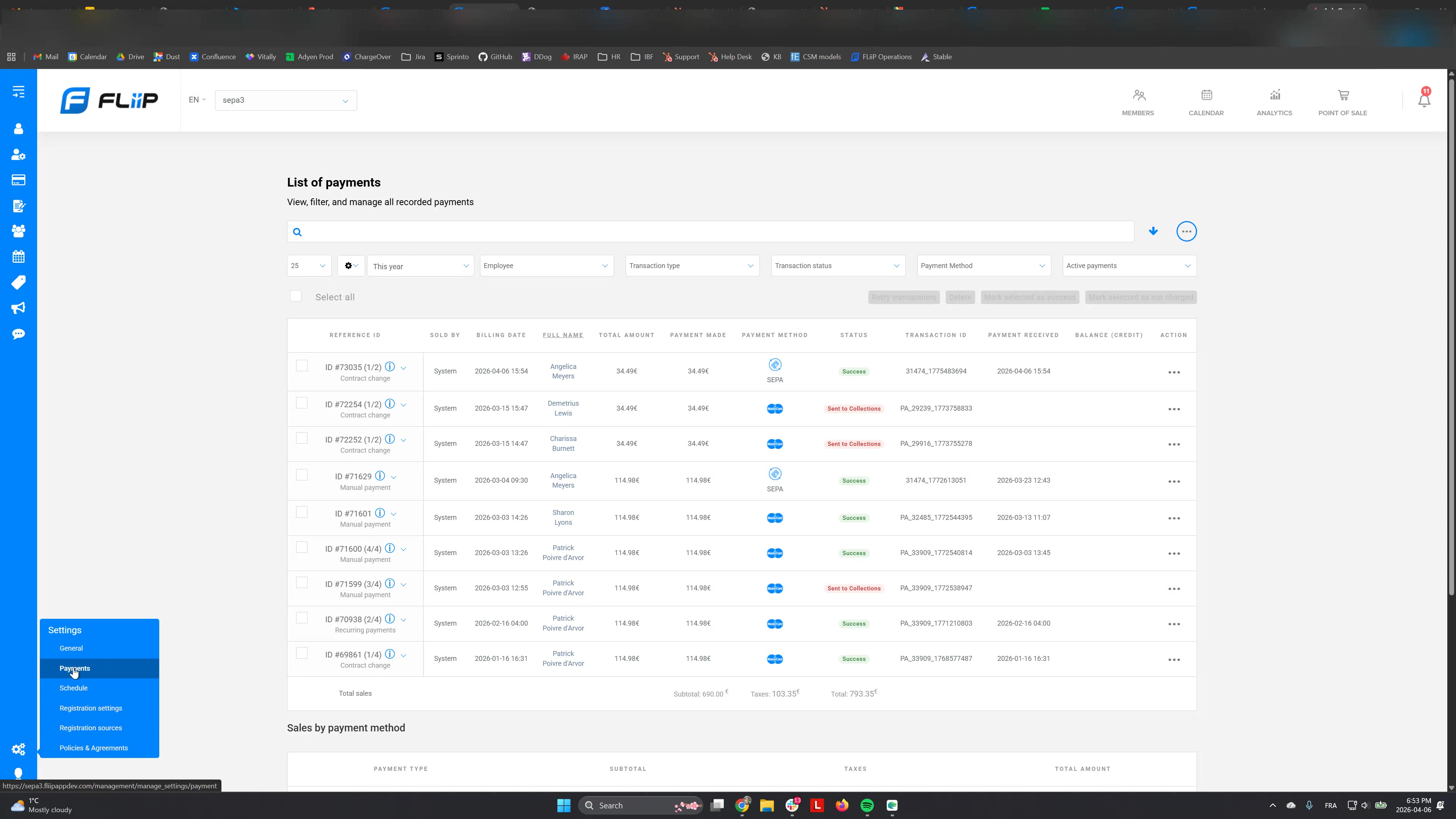
Task: Collapse the sidebar menu toggle icon
Action: point(19,91)
